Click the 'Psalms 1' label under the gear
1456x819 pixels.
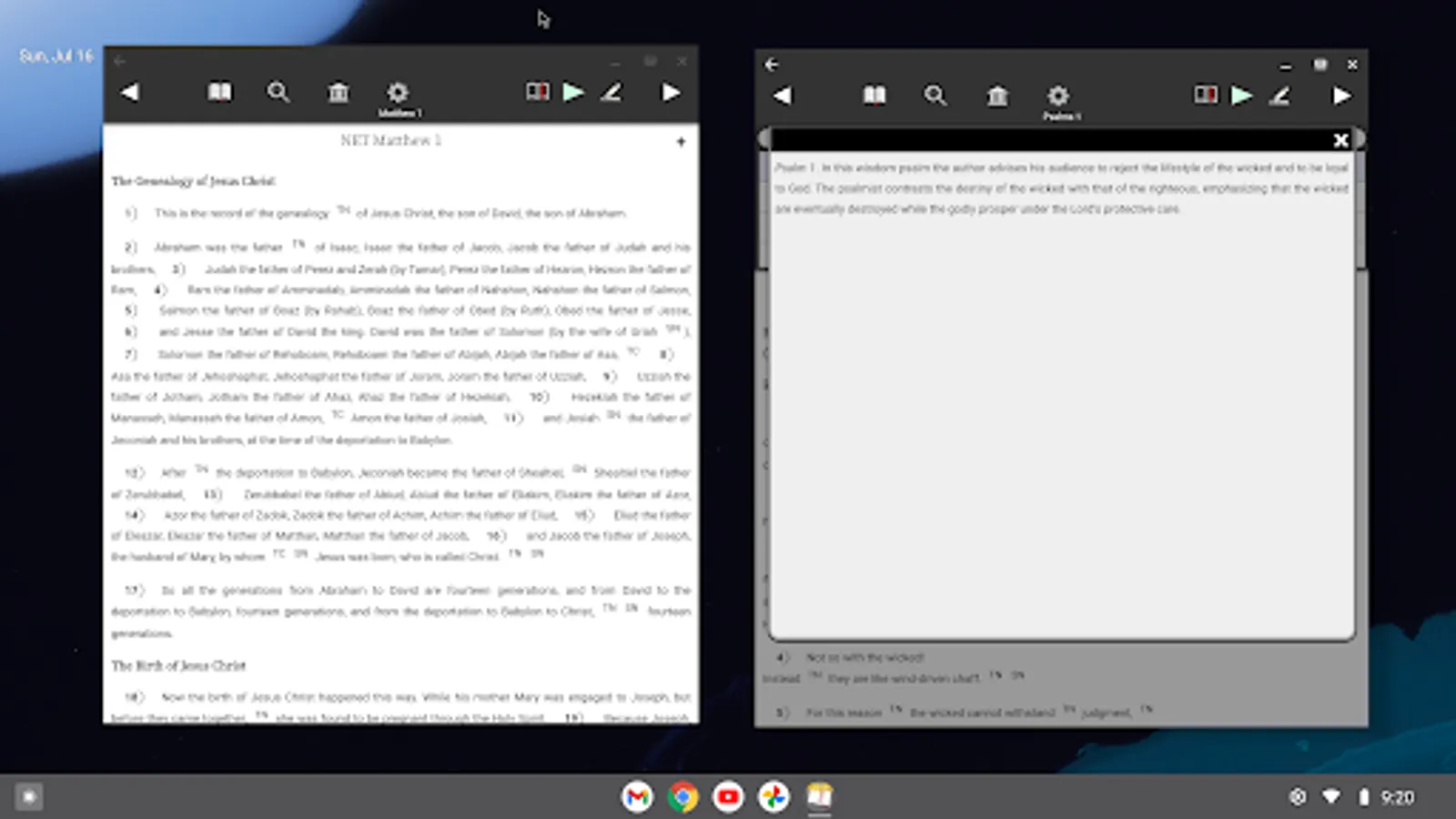click(1061, 116)
